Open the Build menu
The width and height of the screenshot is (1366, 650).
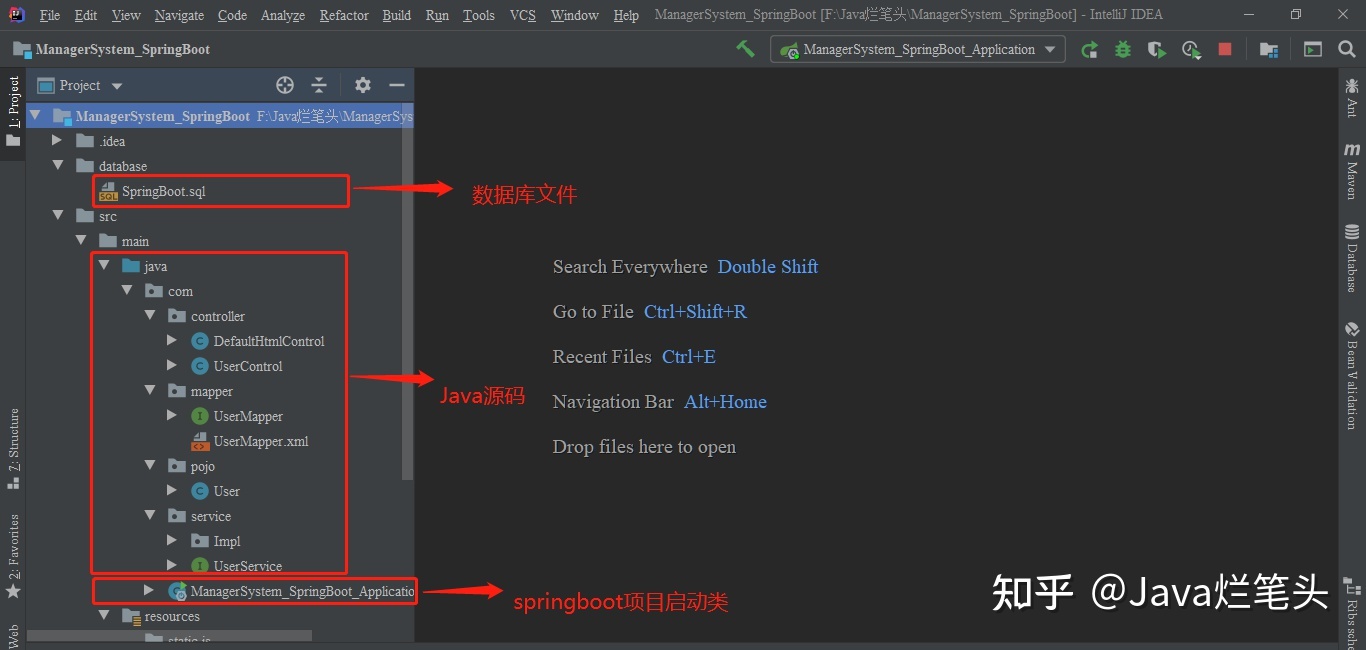point(397,15)
